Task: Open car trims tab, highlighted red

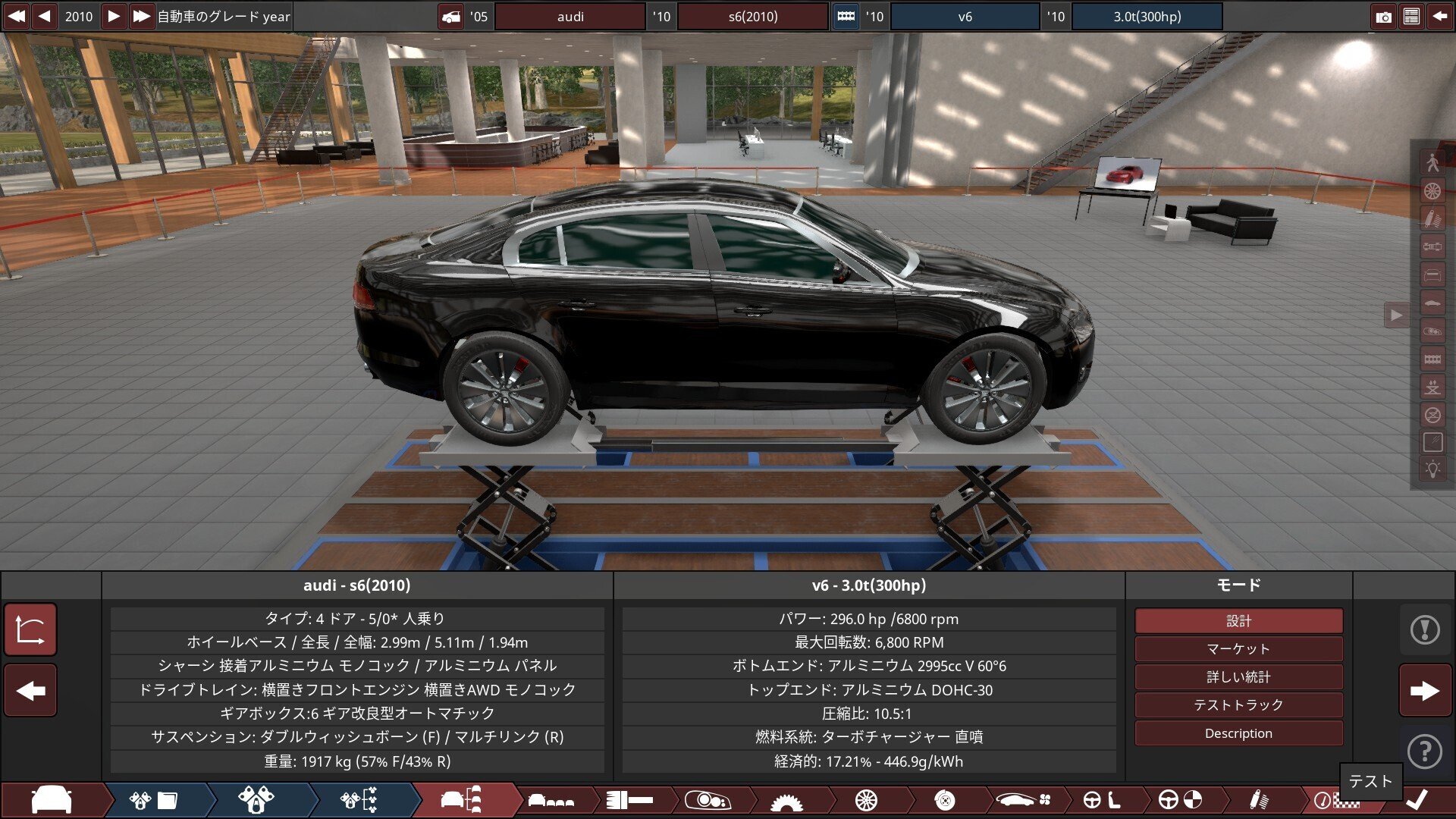Action: click(x=462, y=800)
